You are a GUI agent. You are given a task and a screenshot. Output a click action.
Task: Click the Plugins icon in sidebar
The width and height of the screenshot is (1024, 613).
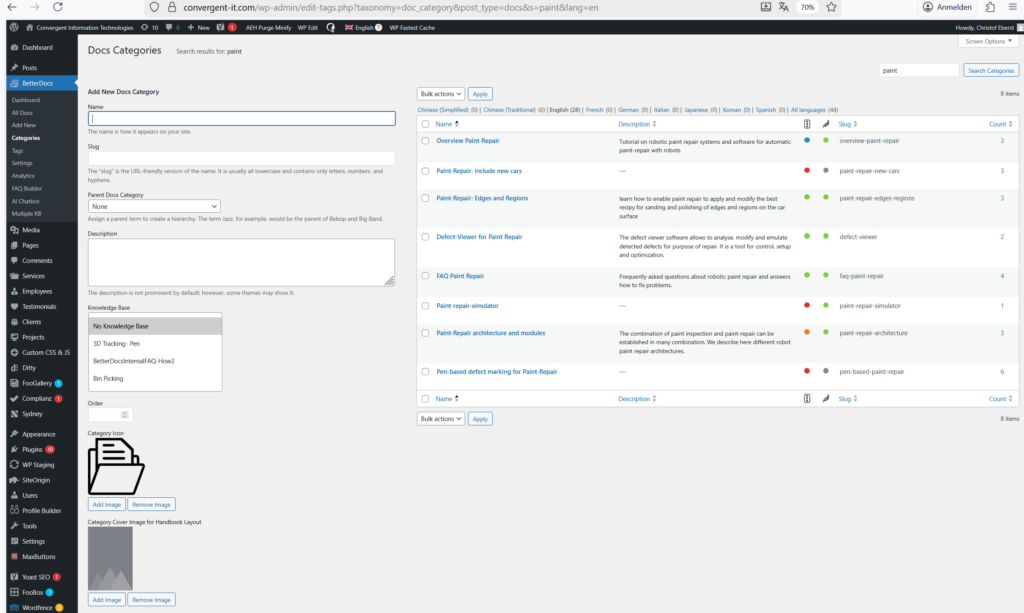(13, 449)
